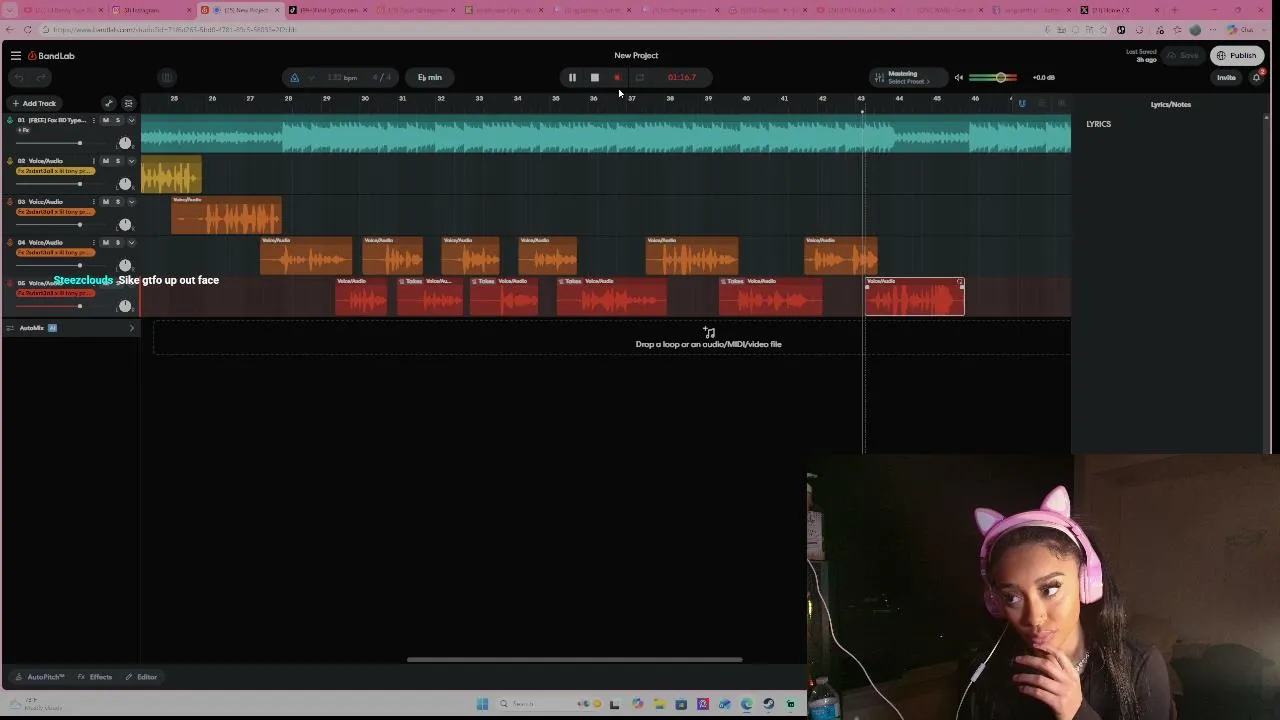Viewport: 1280px width, 720px height.
Task: Pause playback
Action: point(572,77)
